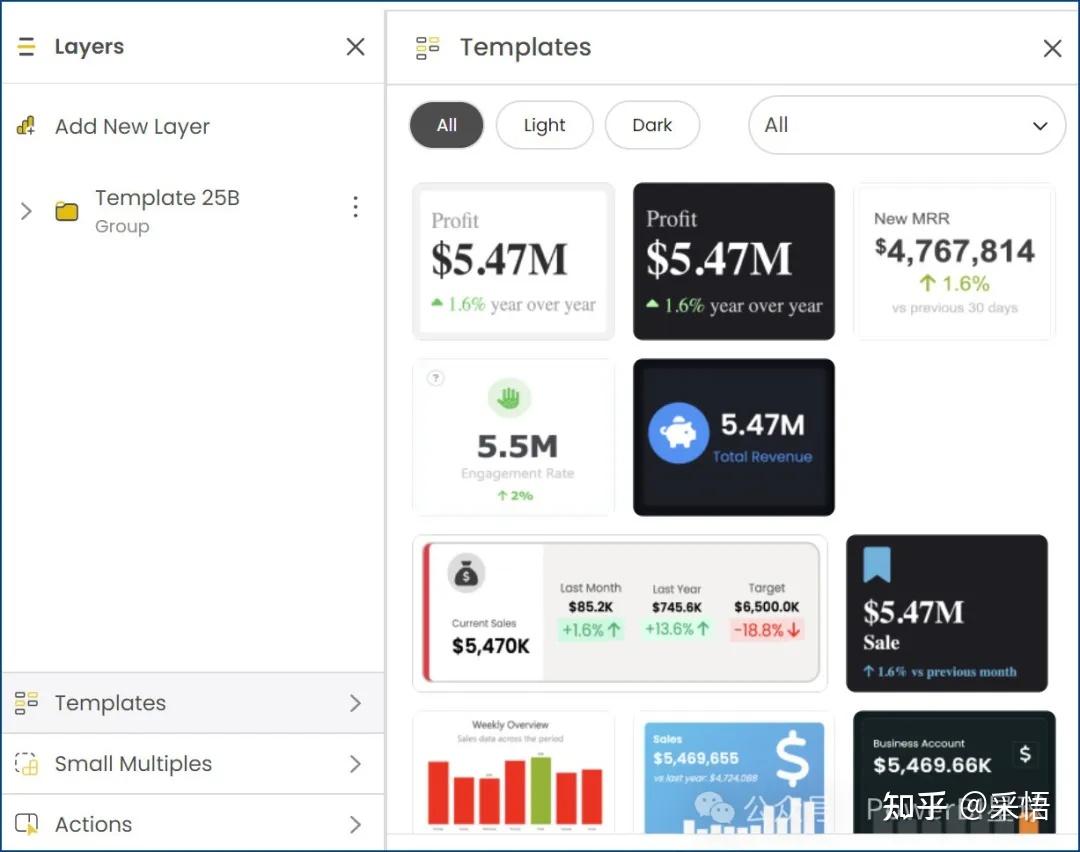Click the Add New Layer label
Viewport: 1080px width, 852px height.
click(x=132, y=126)
